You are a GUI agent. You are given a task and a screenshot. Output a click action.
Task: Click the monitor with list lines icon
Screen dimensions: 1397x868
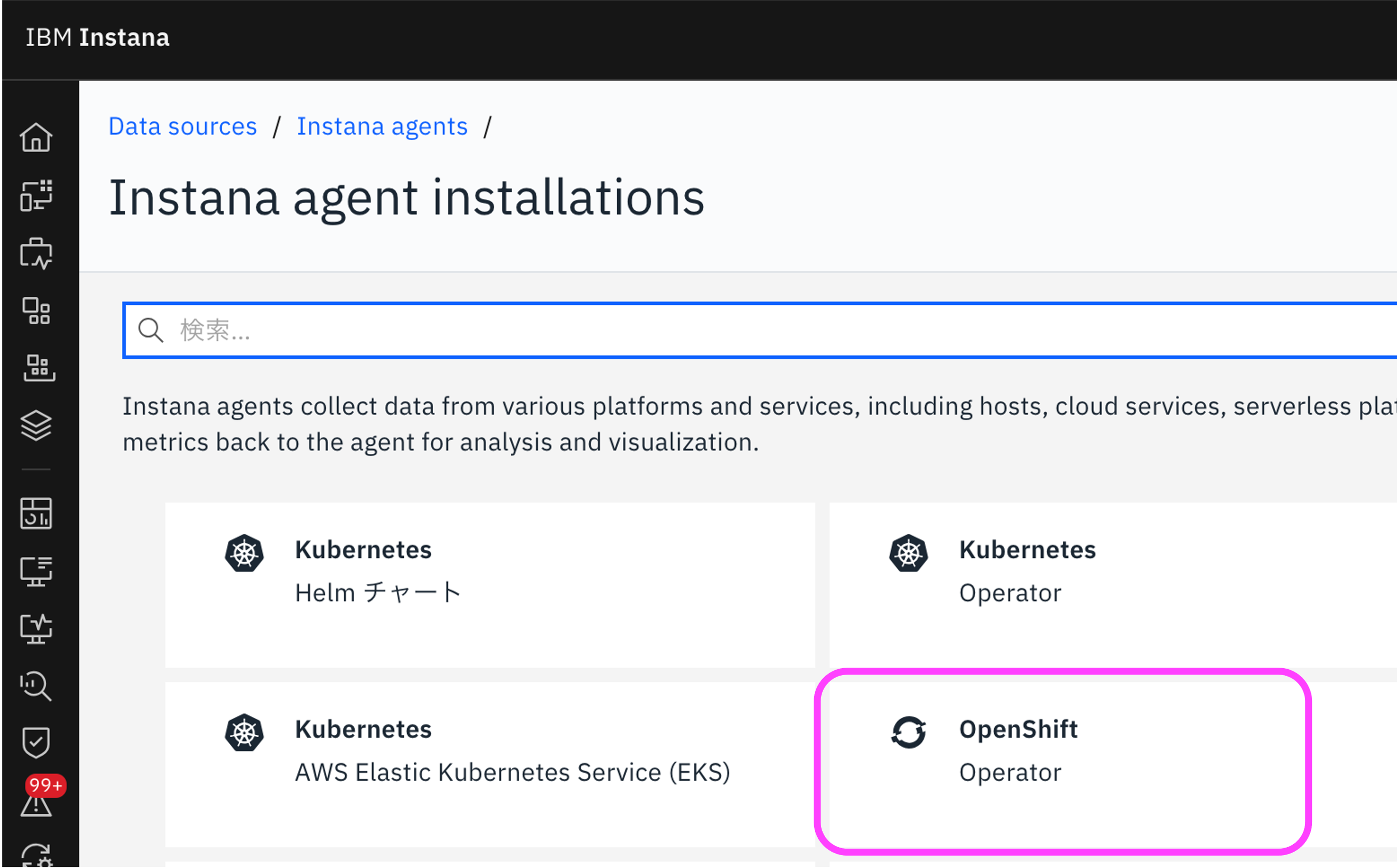(36, 571)
